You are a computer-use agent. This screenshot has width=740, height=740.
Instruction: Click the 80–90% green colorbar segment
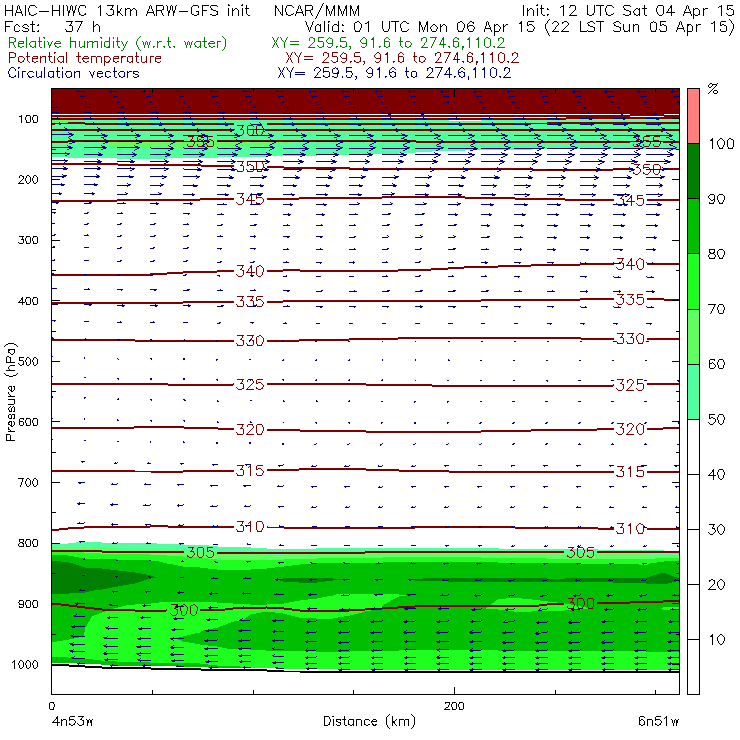[x=693, y=226]
